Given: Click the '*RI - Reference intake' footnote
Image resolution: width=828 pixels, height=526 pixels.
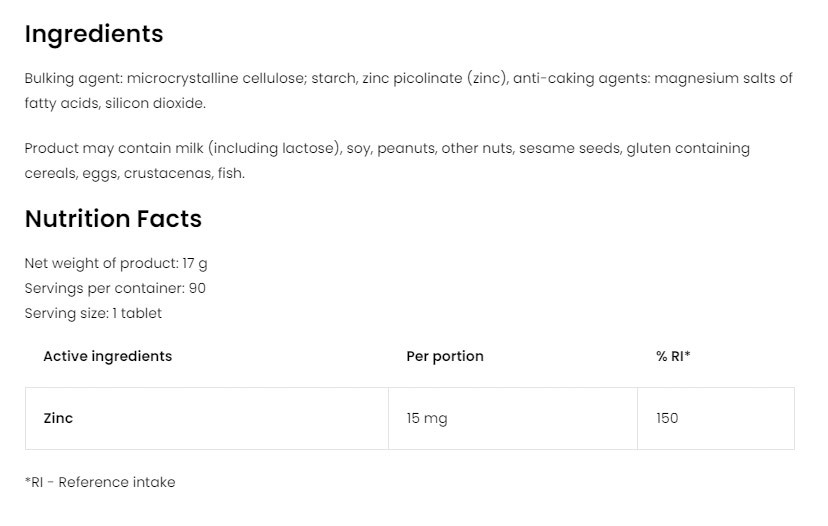Looking at the screenshot, I should (x=100, y=482).
